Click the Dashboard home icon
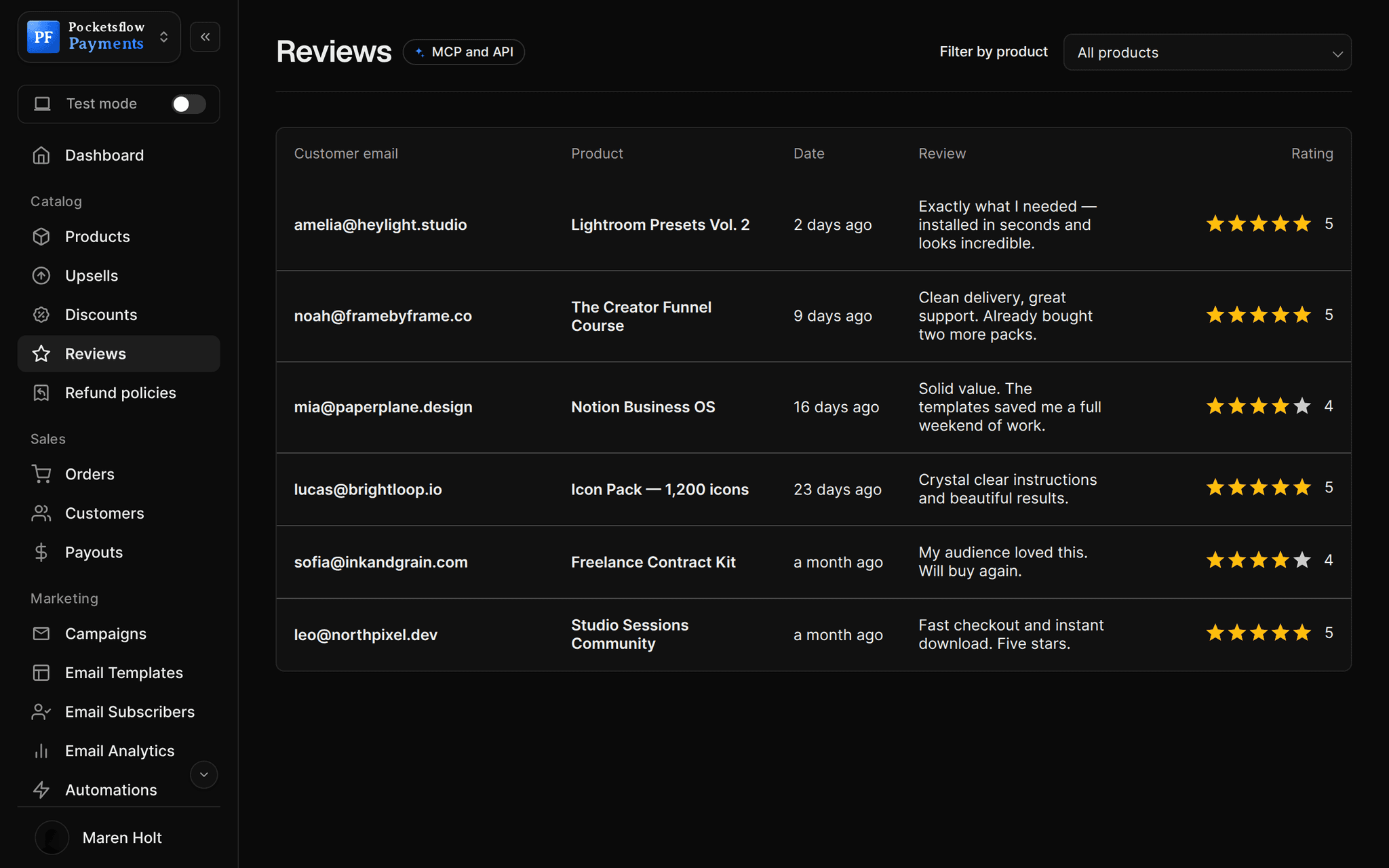 pyautogui.click(x=41, y=155)
